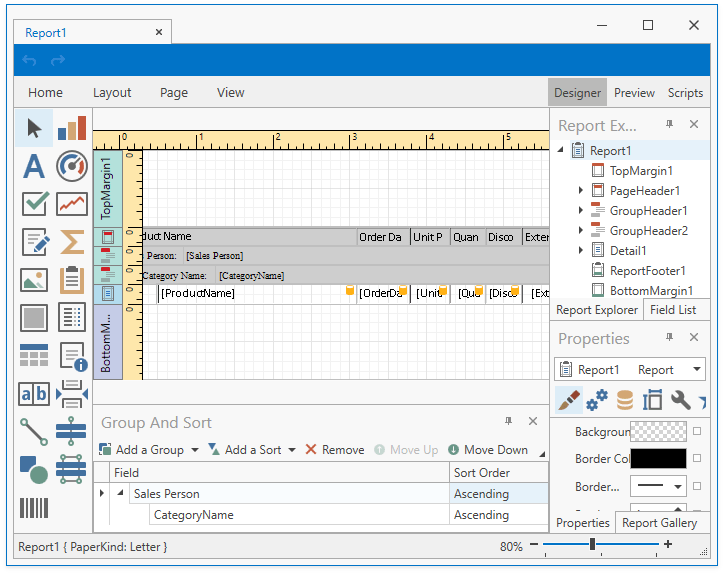Switch to Field List tab
Screen dimensions: 724x574
click(673, 310)
